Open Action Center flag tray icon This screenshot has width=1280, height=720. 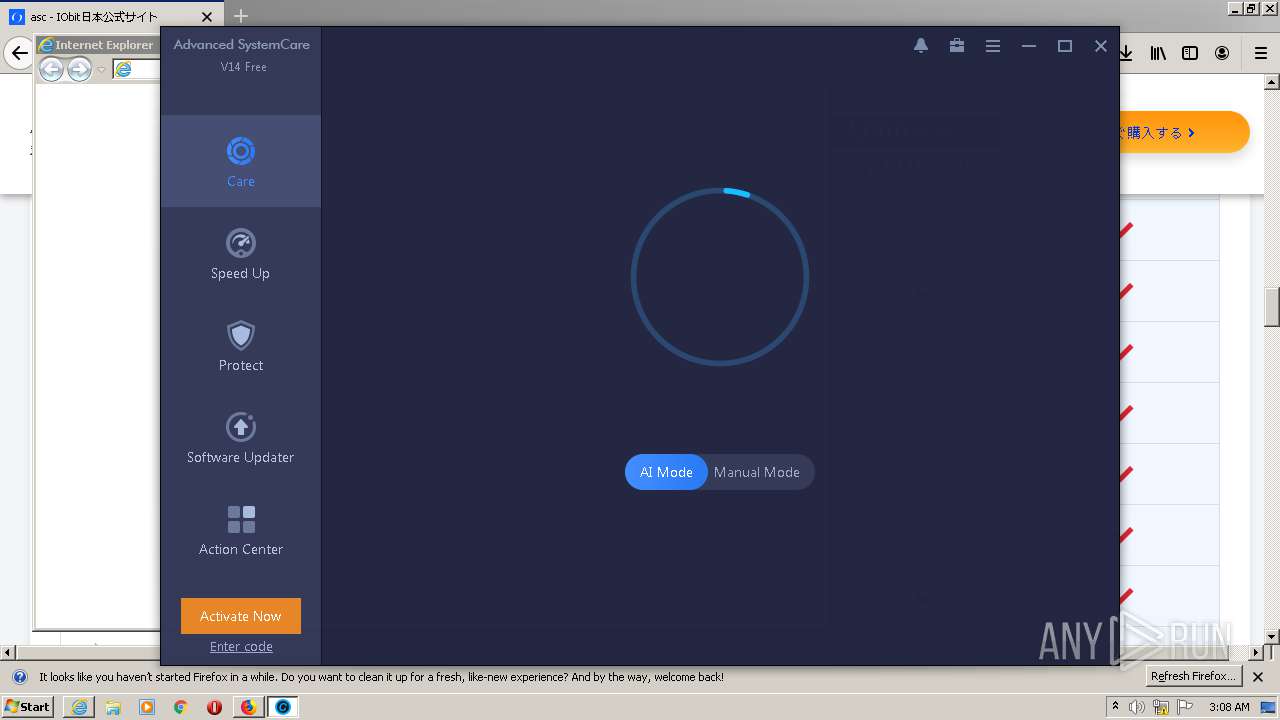pos(1185,707)
